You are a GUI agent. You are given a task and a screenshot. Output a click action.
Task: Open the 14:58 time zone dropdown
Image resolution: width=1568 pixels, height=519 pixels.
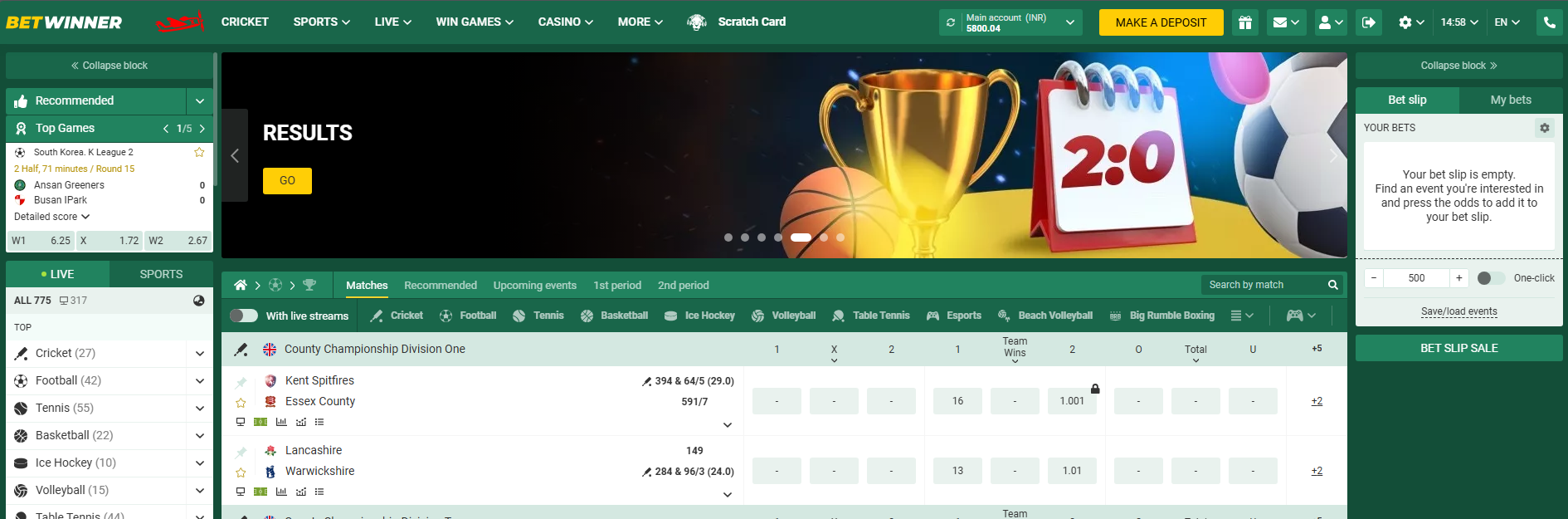1459,22
